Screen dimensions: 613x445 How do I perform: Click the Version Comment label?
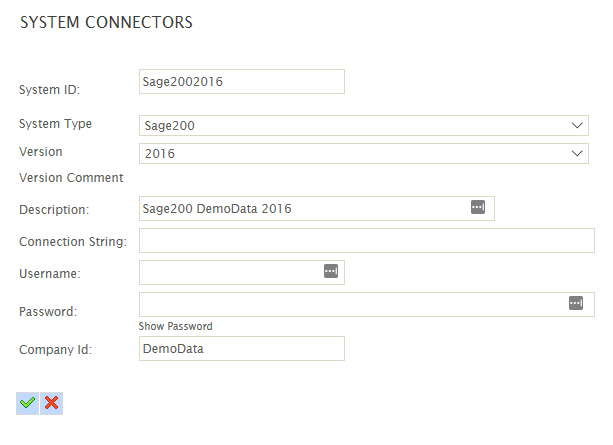tap(71, 178)
